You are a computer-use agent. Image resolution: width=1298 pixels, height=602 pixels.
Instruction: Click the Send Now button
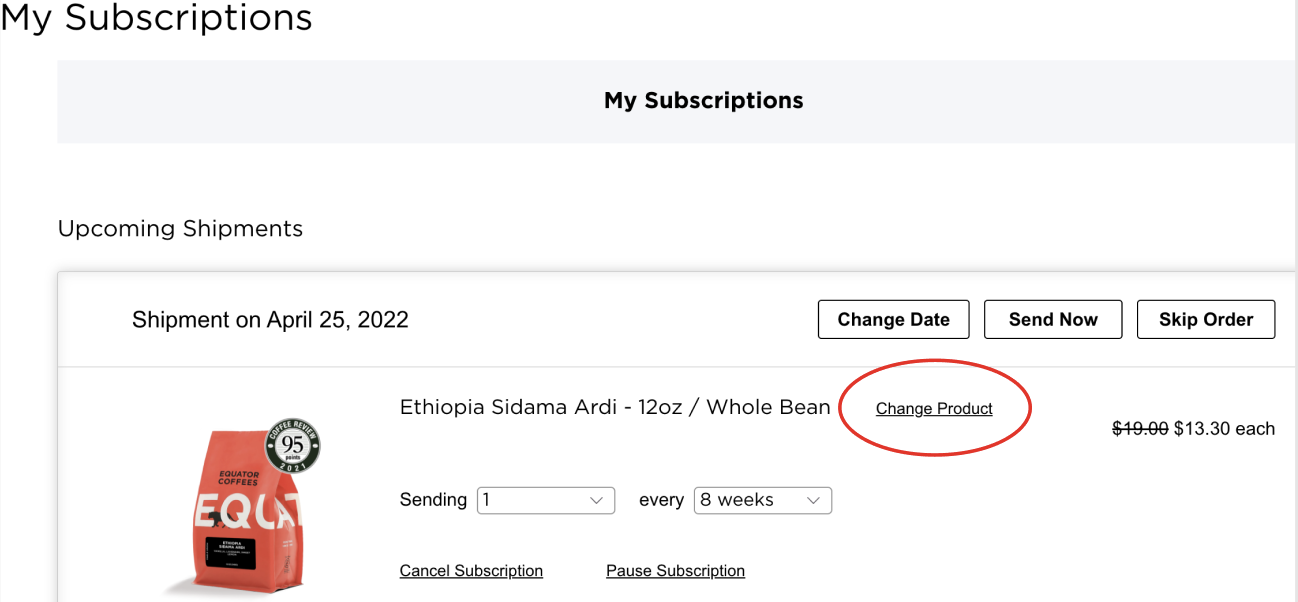tap(1053, 320)
